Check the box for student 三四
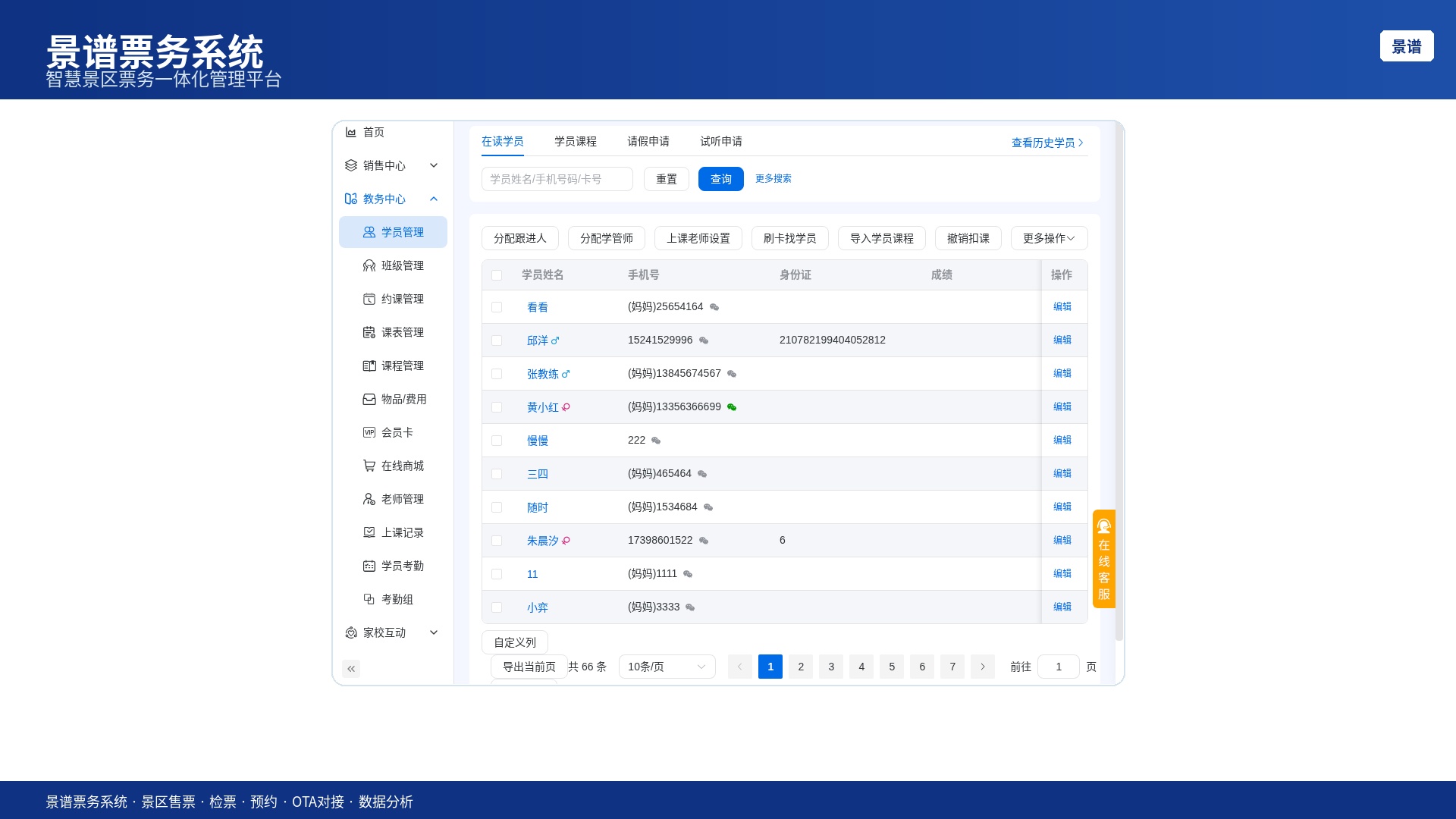This screenshot has height=819, width=1456. pos(497,474)
